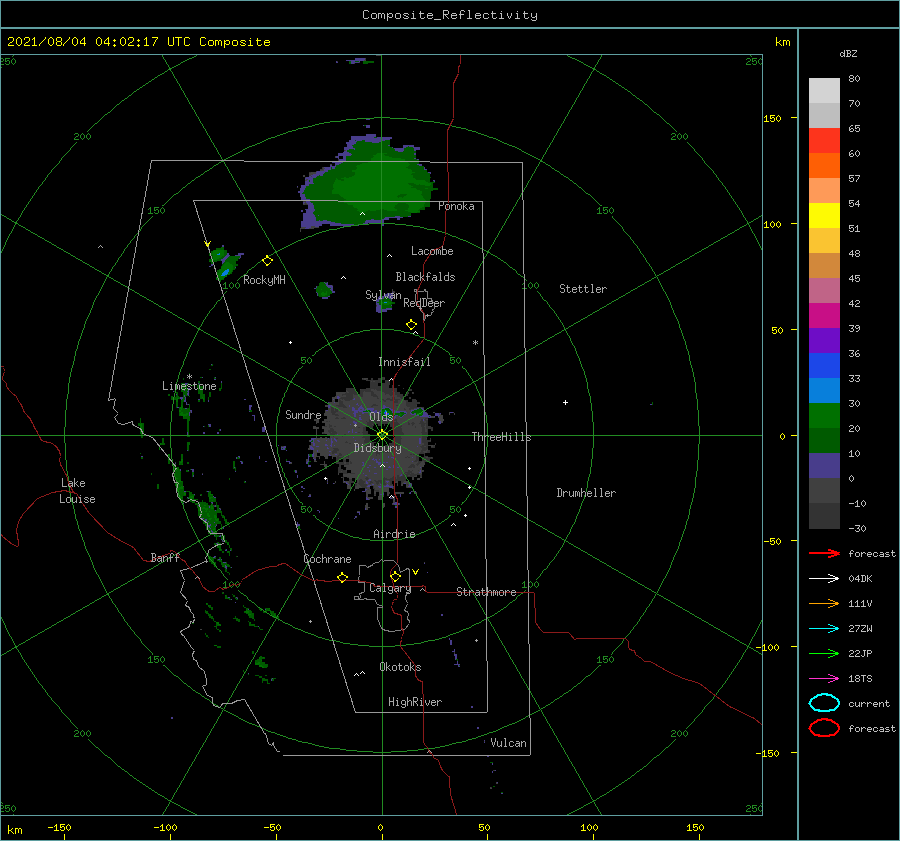Click the Lacombe label
The width and height of the screenshot is (900, 841).
tap(432, 251)
